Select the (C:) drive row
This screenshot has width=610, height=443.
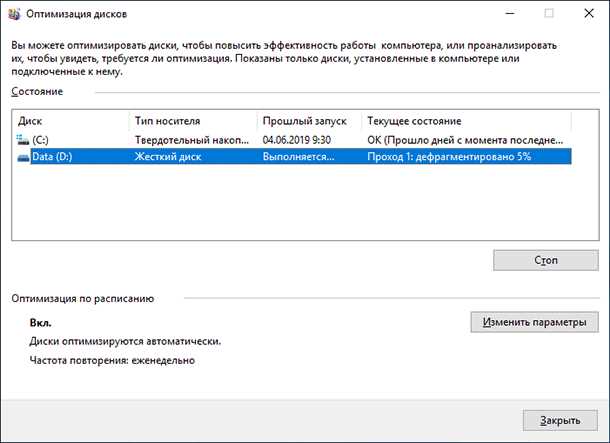[x=294, y=140]
